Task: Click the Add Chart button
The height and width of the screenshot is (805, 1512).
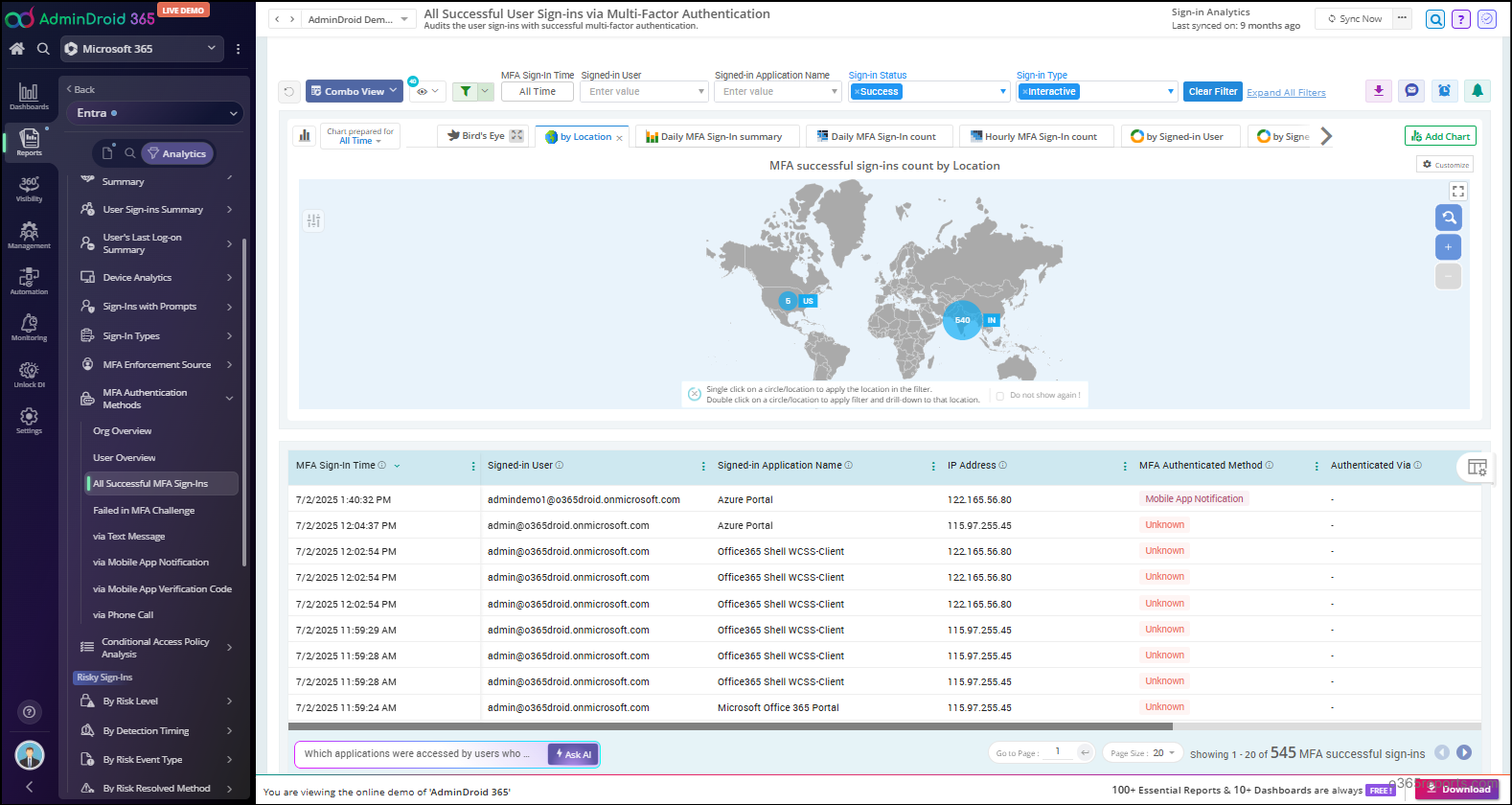Action: (x=1440, y=136)
